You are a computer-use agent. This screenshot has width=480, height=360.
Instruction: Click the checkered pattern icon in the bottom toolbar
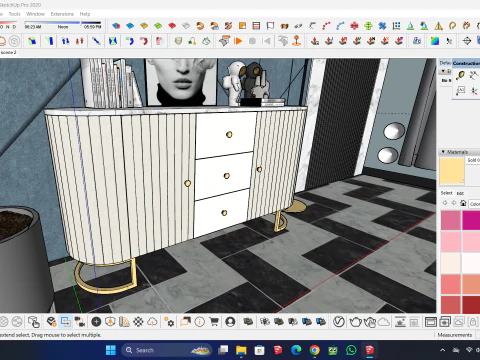tap(138, 322)
